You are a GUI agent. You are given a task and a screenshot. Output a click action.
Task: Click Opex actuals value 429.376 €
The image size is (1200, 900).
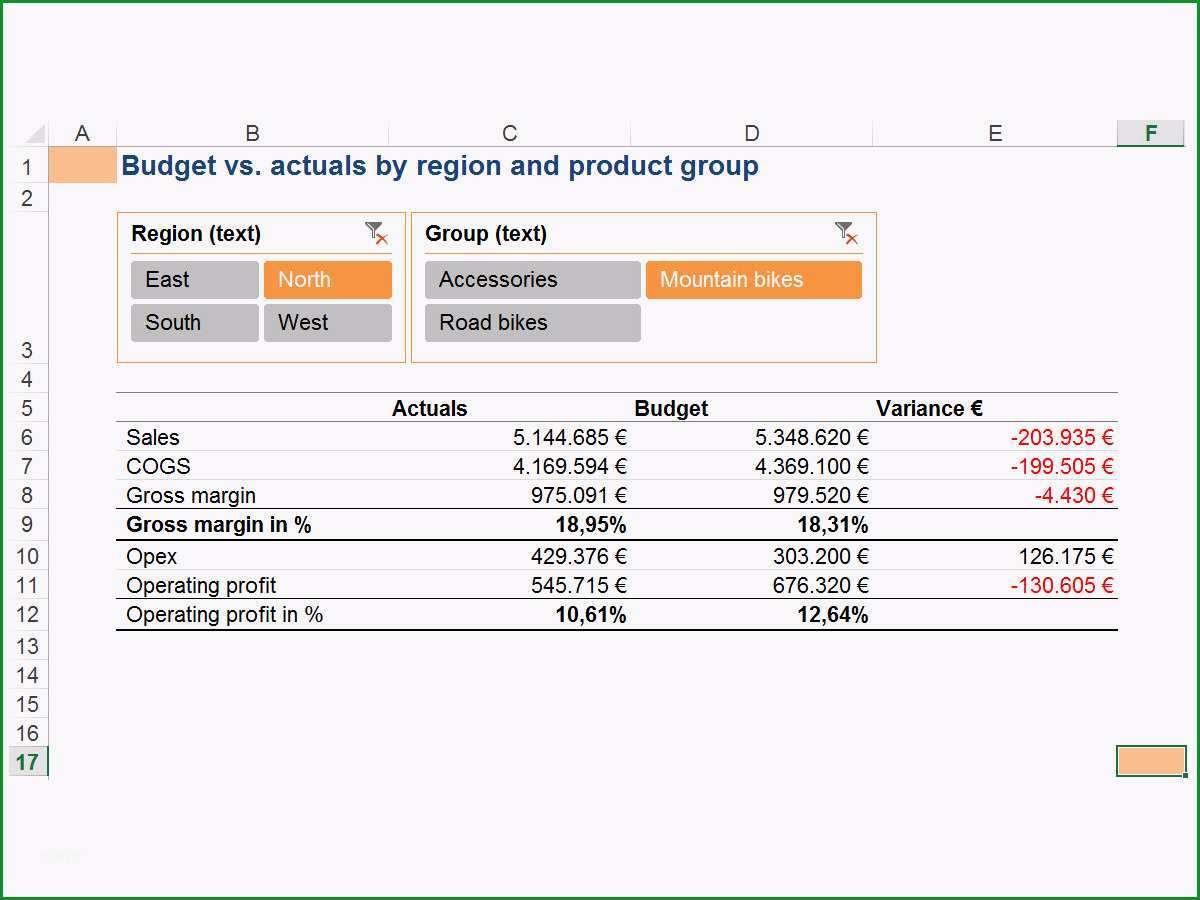[x=579, y=556]
